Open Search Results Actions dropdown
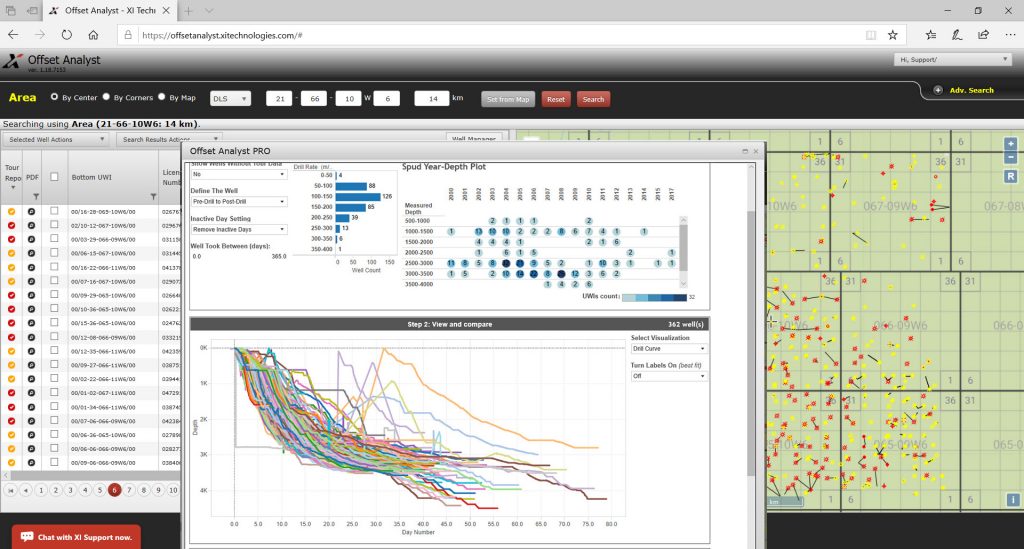 coord(169,140)
